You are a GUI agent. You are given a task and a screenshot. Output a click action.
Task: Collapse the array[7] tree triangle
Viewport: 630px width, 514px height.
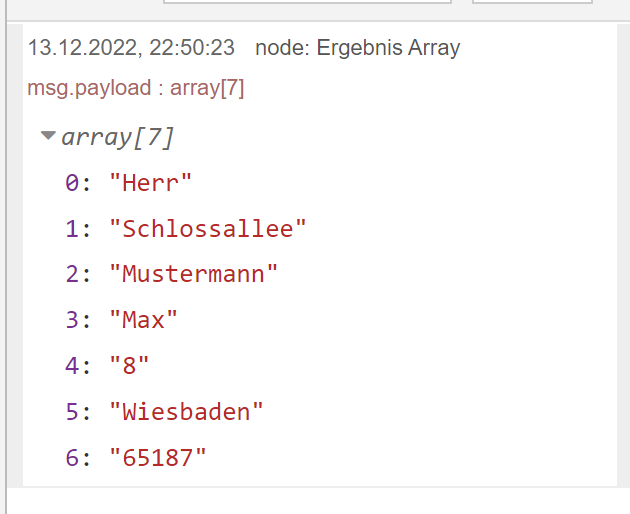click(47, 136)
